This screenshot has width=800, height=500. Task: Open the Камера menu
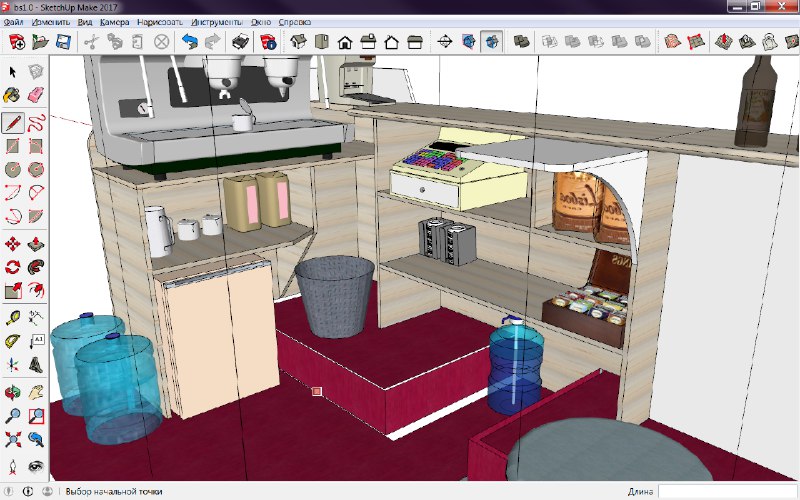(115, 21)
